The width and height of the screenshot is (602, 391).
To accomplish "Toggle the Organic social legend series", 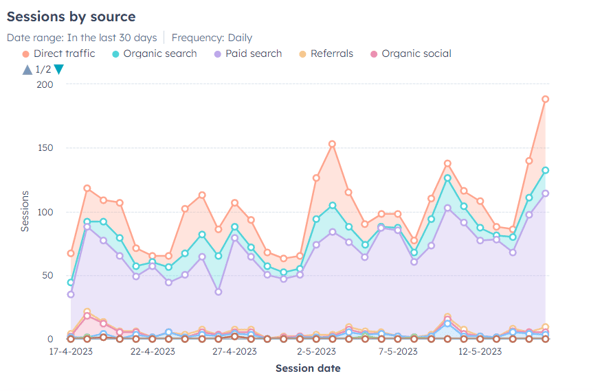I will [411, 54].
